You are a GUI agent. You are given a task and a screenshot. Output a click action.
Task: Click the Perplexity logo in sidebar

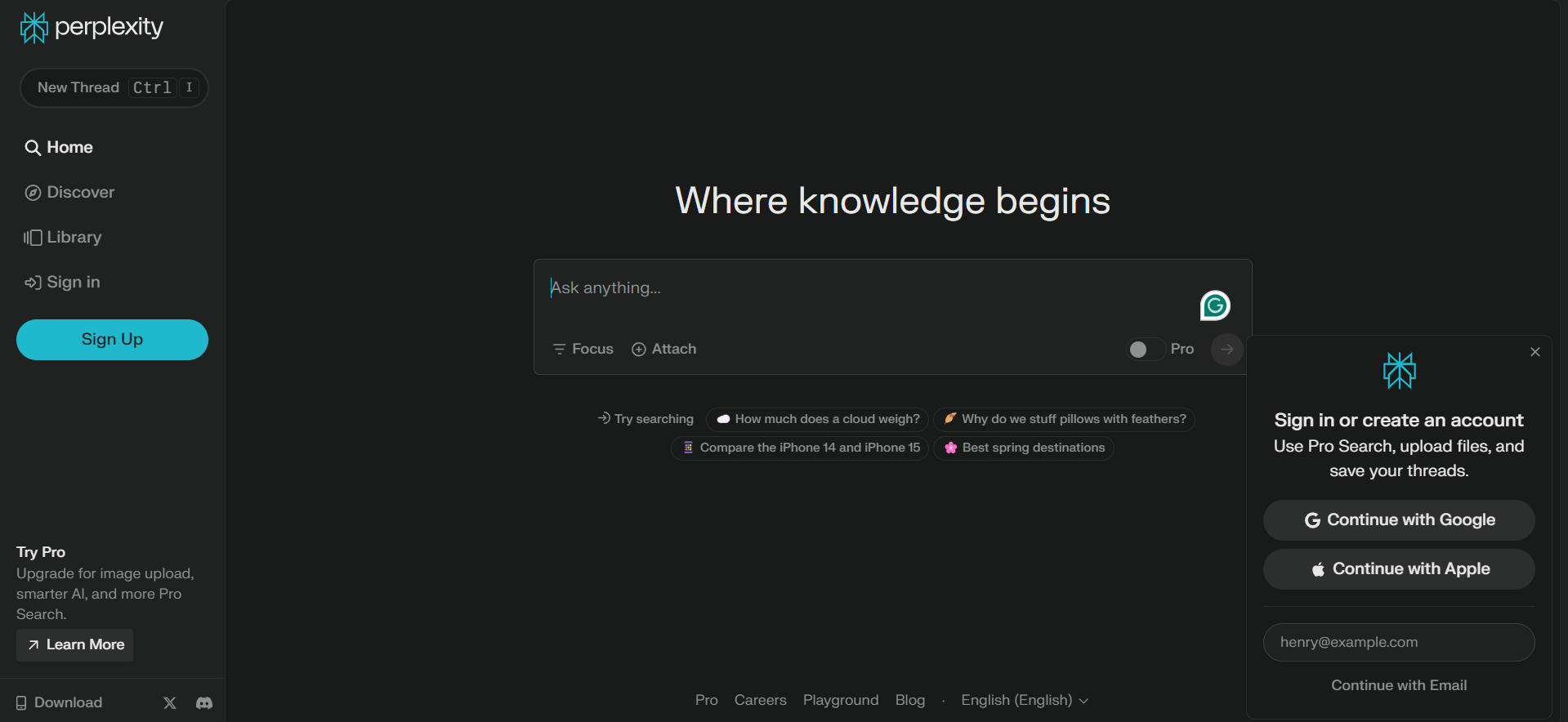click(92, 27)
